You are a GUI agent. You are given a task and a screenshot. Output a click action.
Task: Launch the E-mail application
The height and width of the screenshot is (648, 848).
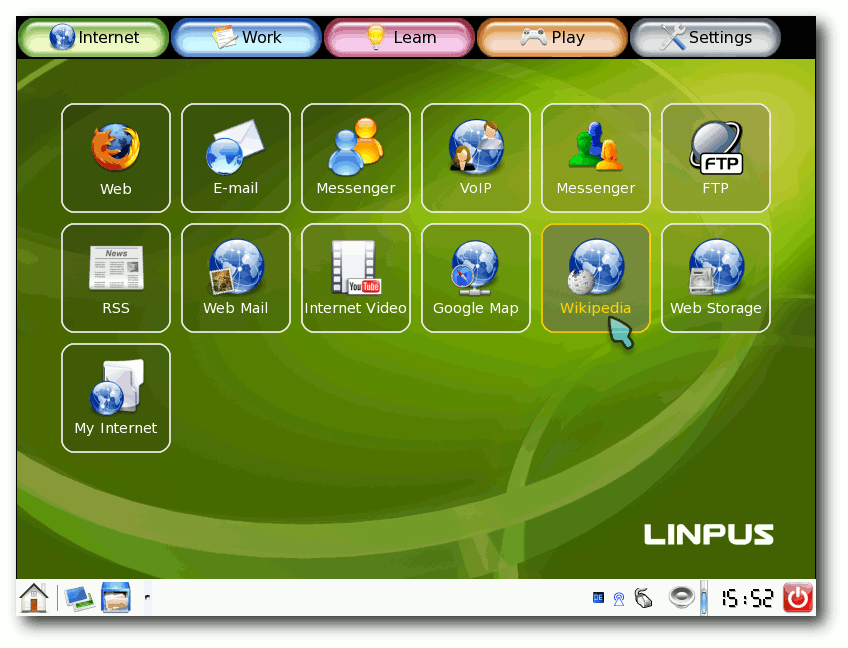pos(236,158)
